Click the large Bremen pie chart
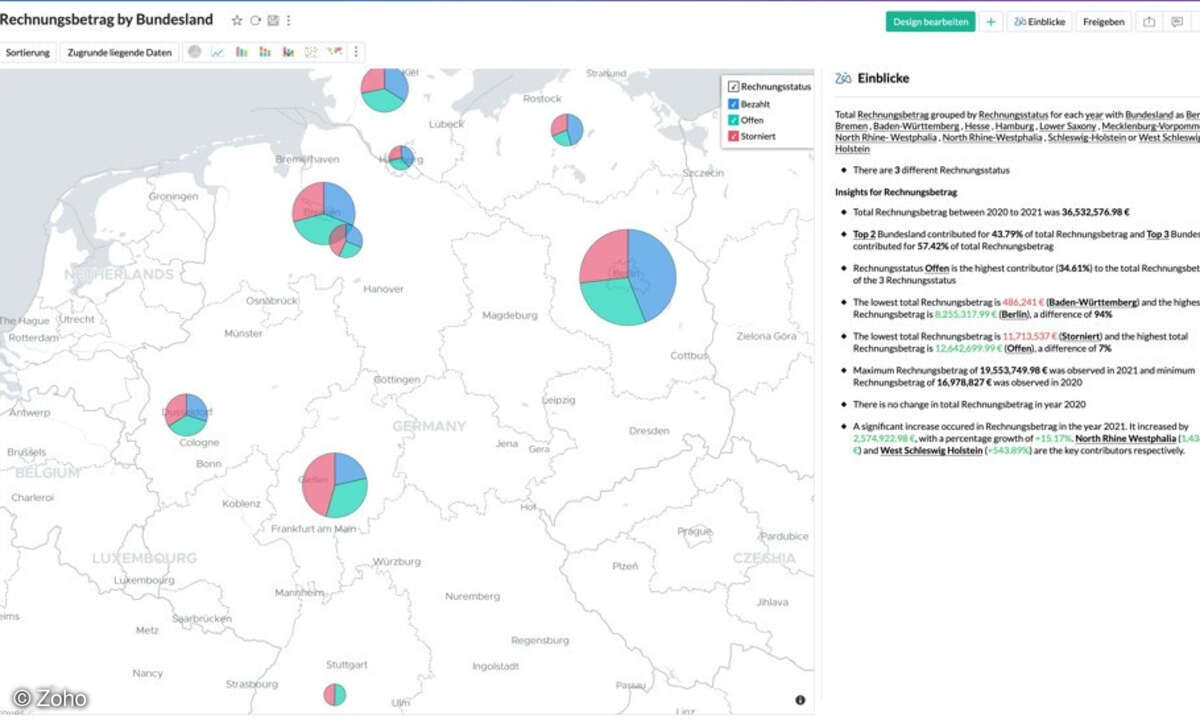 click(x=324, y=213)
